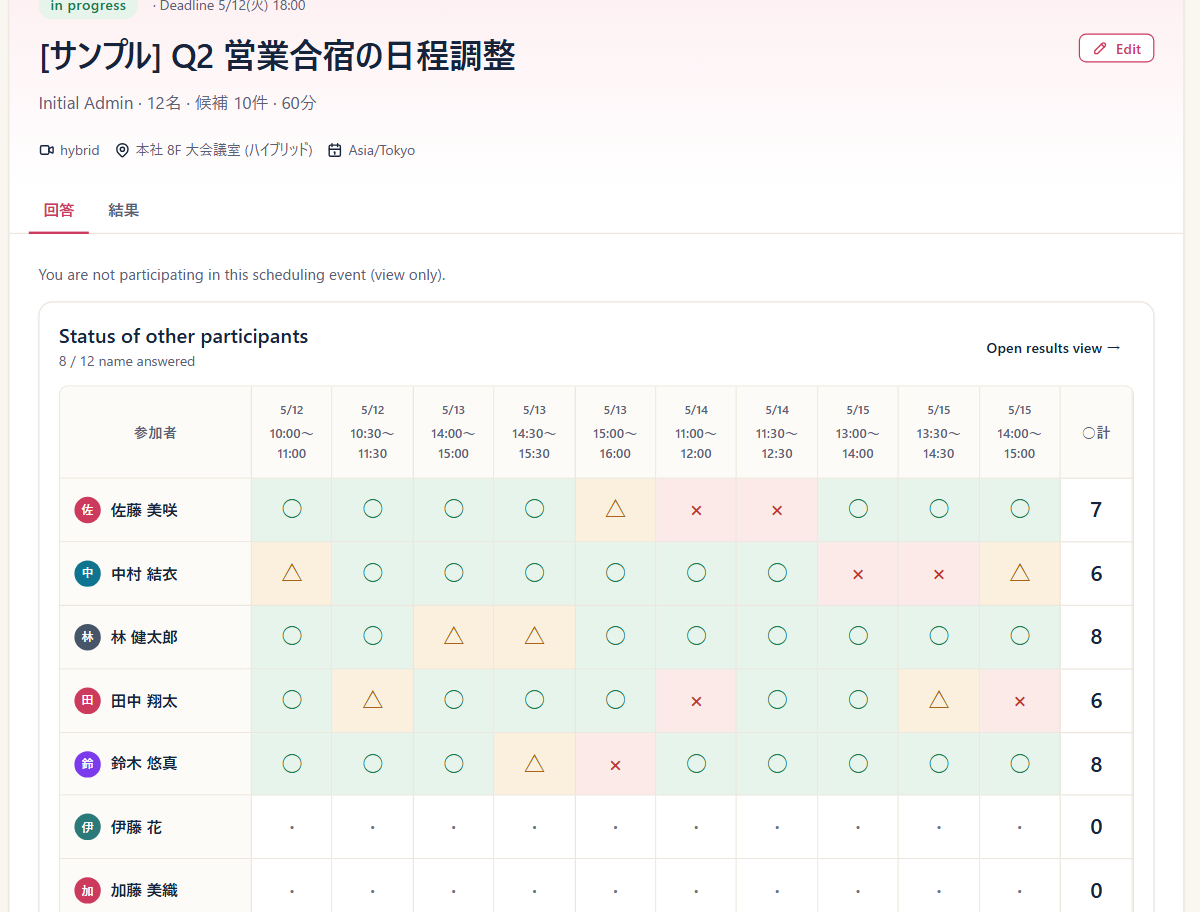Click the 伊藤 花 avatar

coord(88,827)
